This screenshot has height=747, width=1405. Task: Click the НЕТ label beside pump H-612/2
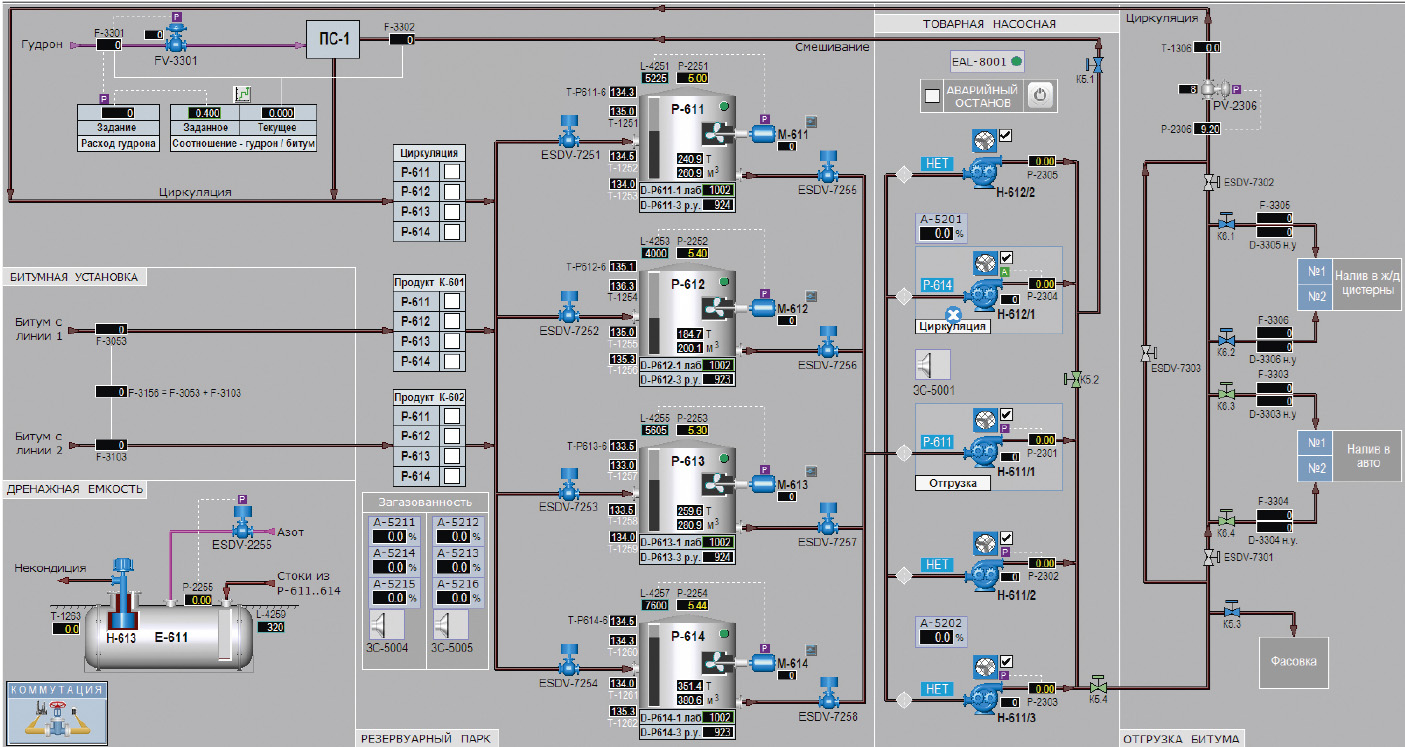click(x=937, y=163)
